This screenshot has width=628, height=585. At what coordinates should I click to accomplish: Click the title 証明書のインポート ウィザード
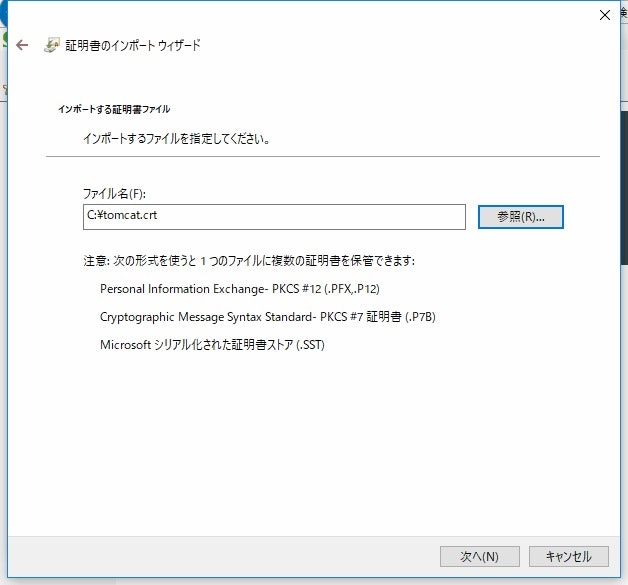(133, 45)
